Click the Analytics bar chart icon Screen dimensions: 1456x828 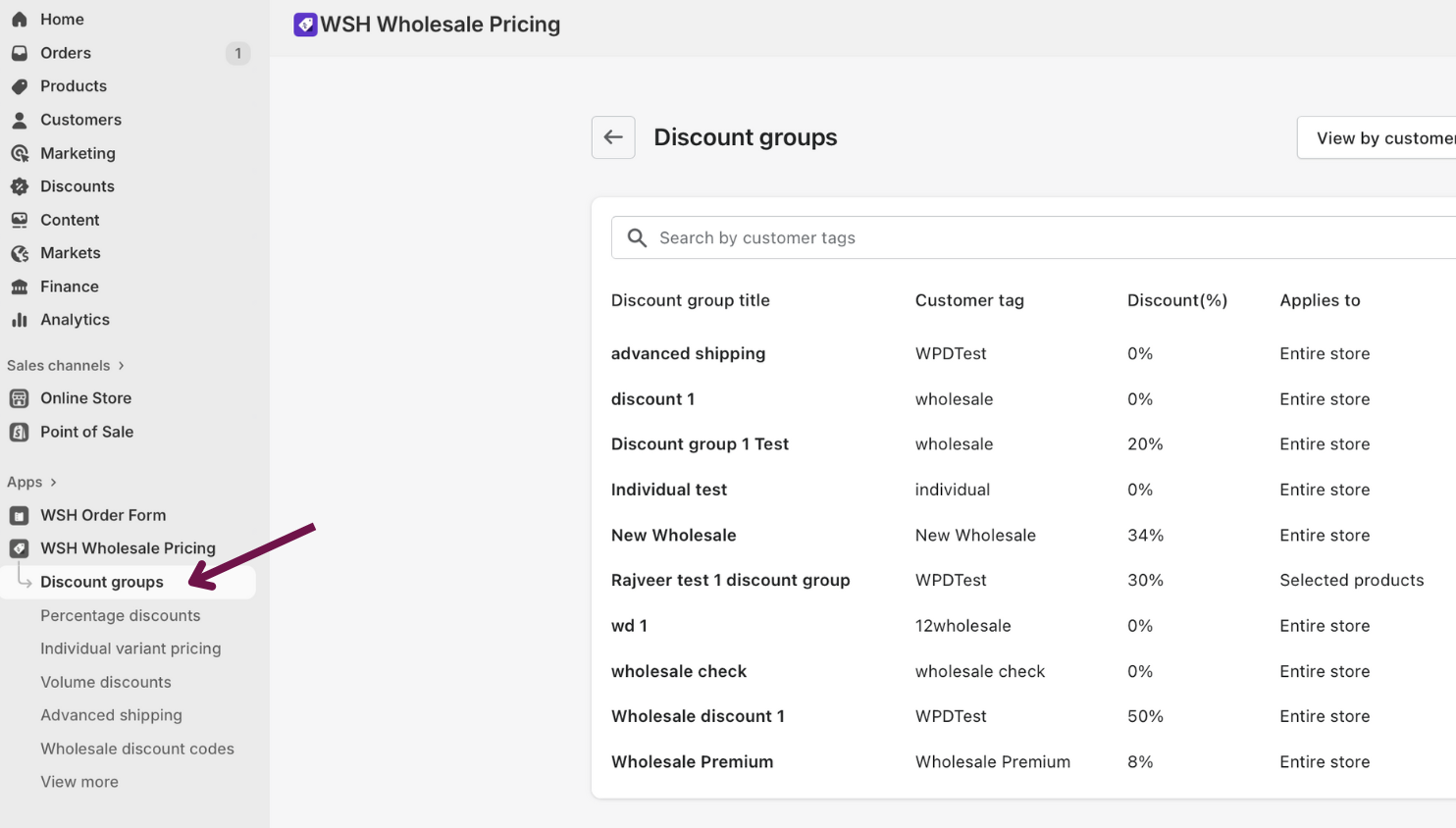[x=20, y=320]
